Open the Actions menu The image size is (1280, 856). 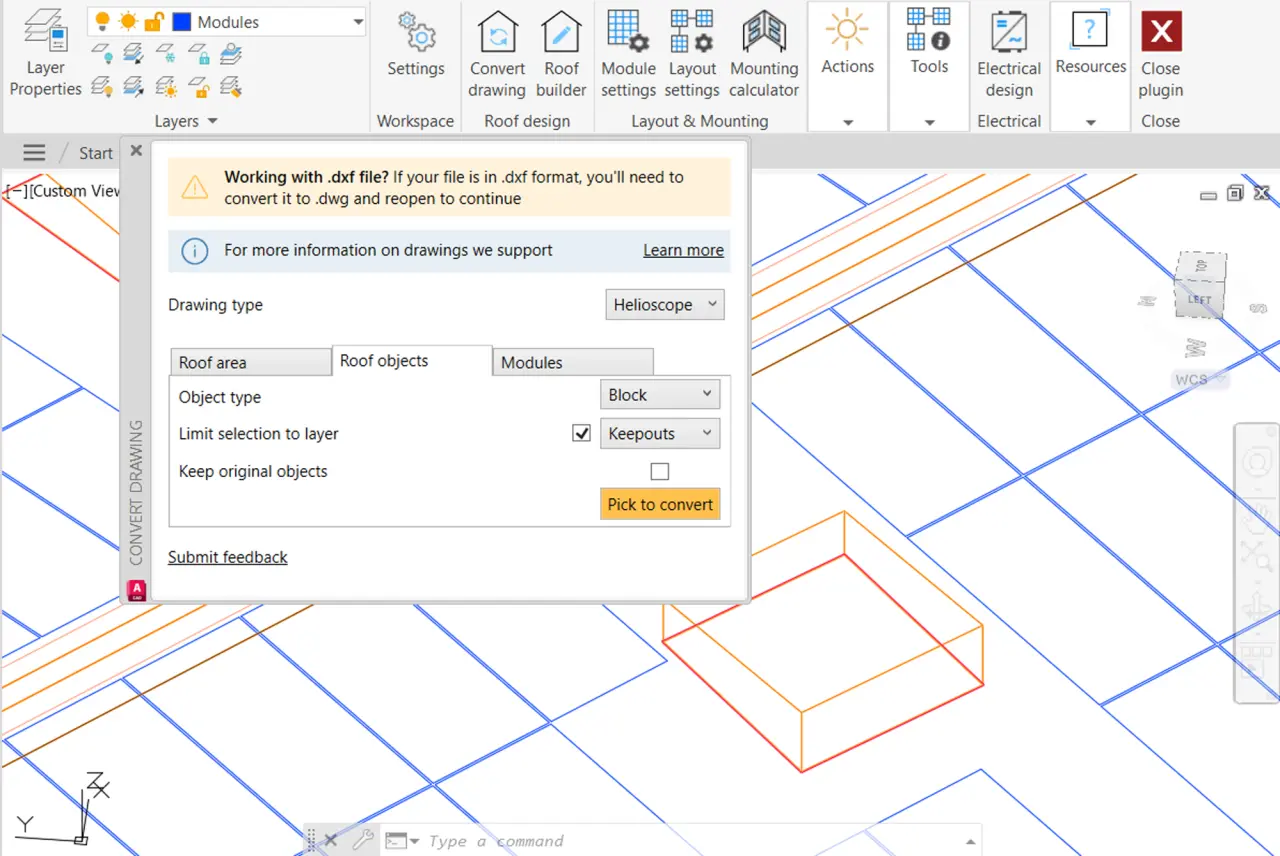[848, 66]
